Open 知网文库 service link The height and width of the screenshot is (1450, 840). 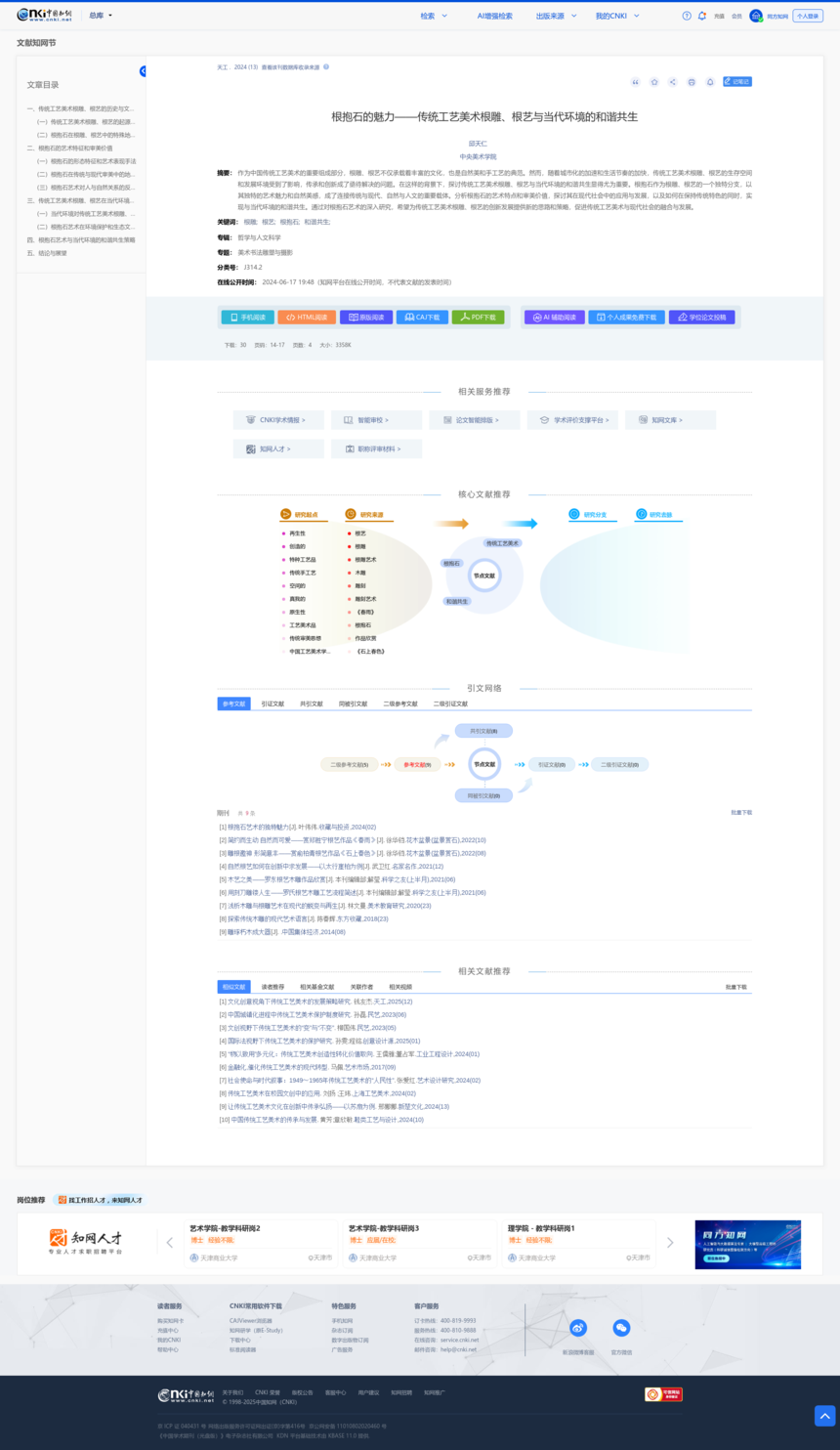[x=670, y=420]
